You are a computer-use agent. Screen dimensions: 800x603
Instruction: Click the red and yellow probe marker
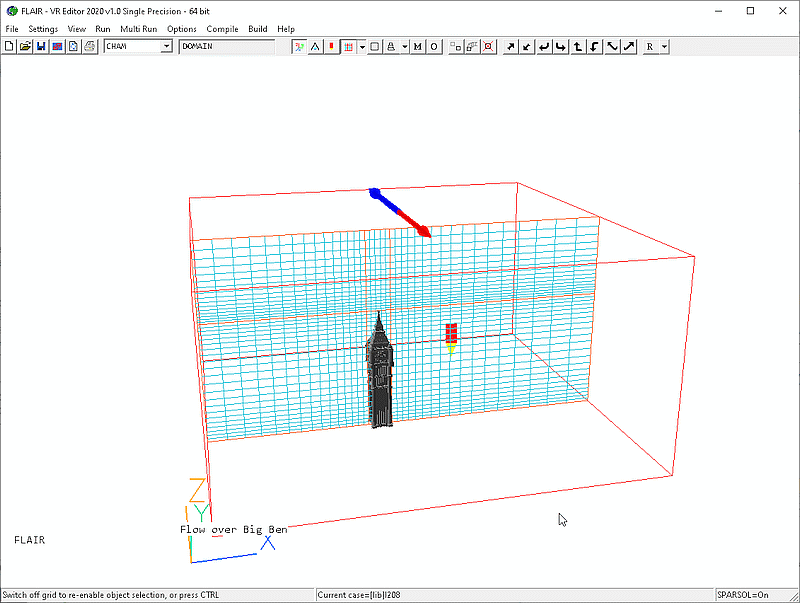coord(451,338)
